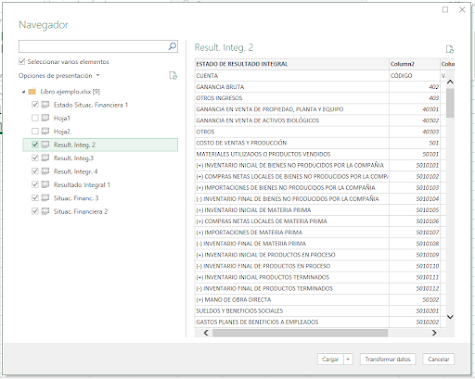Click the preview horizontal scrollbar thumb
The width and height of the screenshot is (475, 379).
(300, 333)
